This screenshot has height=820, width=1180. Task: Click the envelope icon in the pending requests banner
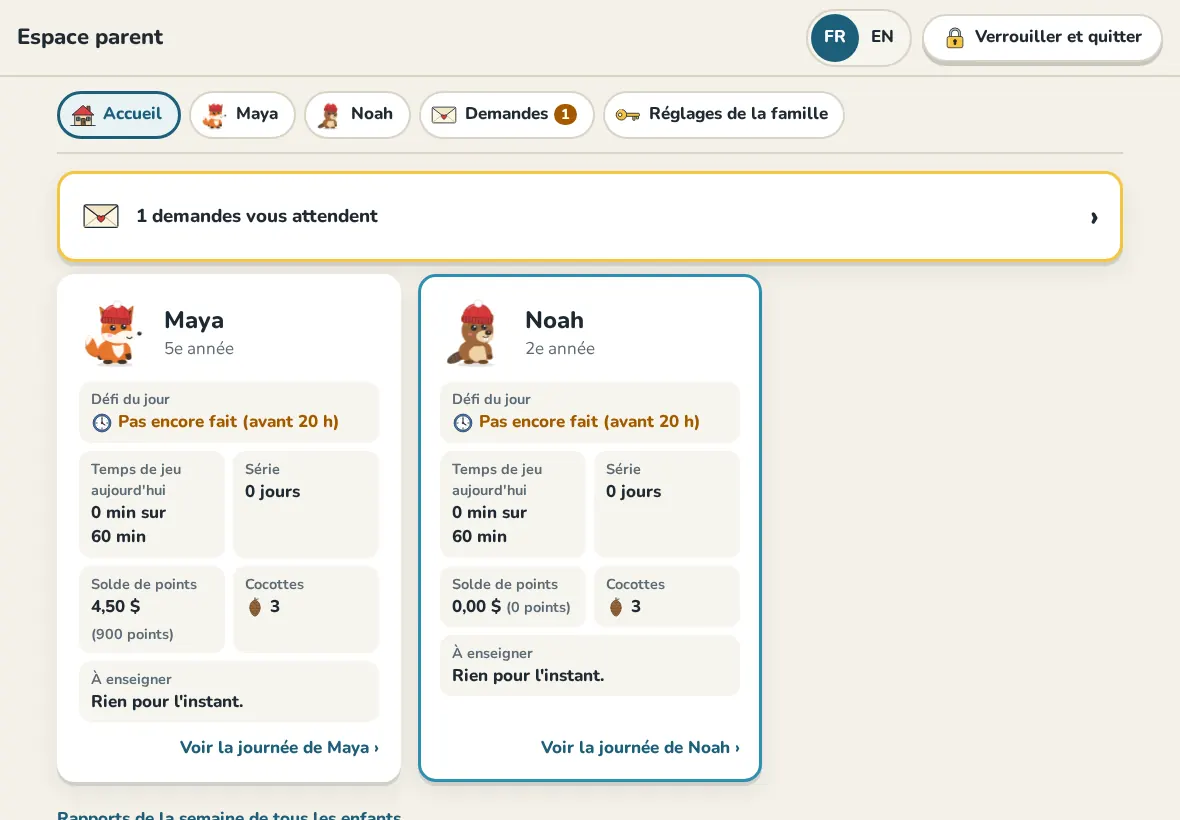click(101, 216)
